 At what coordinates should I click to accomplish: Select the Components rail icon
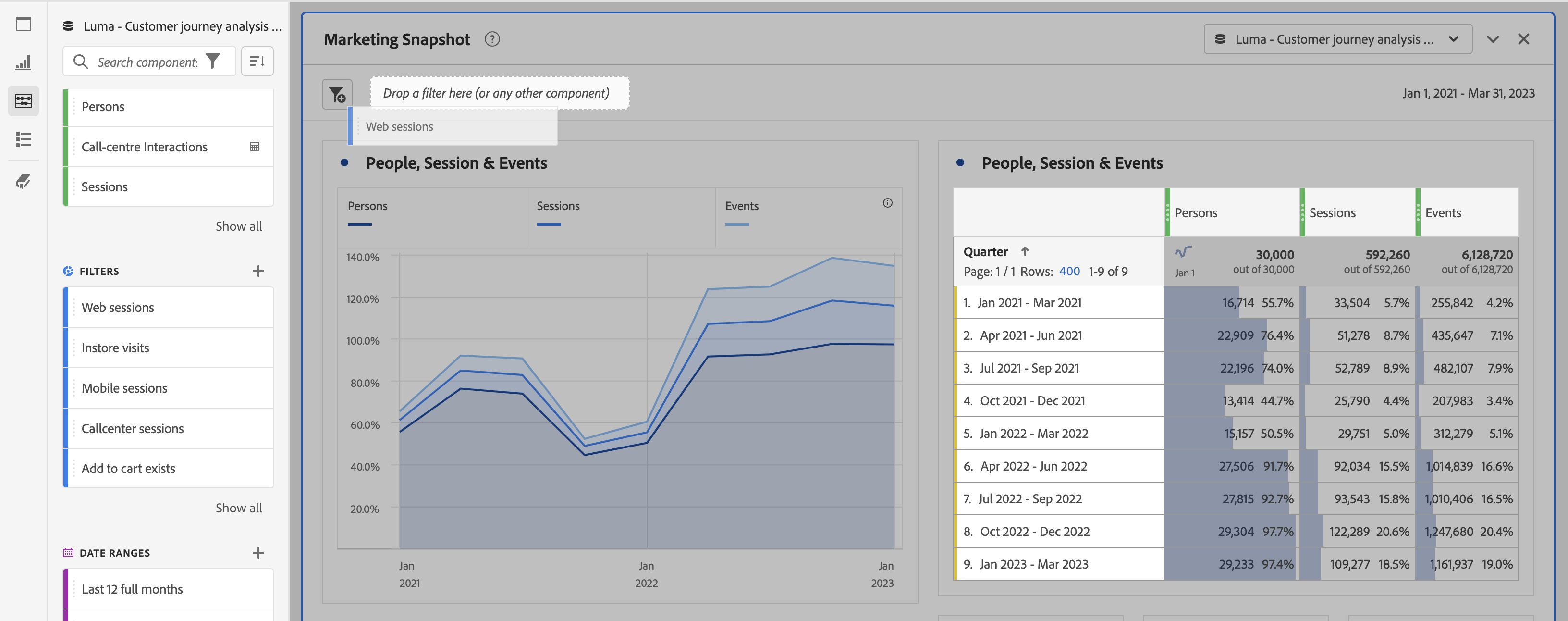(x=23, y=101)
